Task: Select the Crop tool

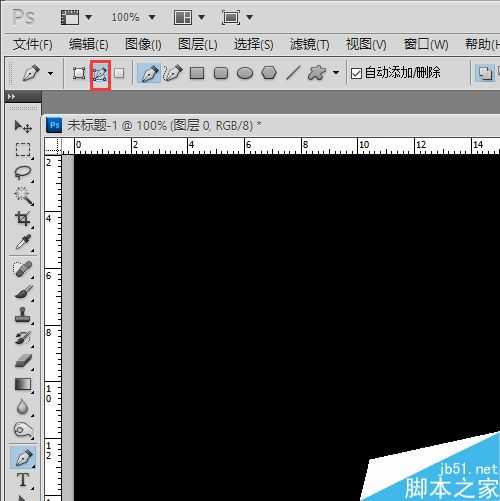Action: [23, 219]
